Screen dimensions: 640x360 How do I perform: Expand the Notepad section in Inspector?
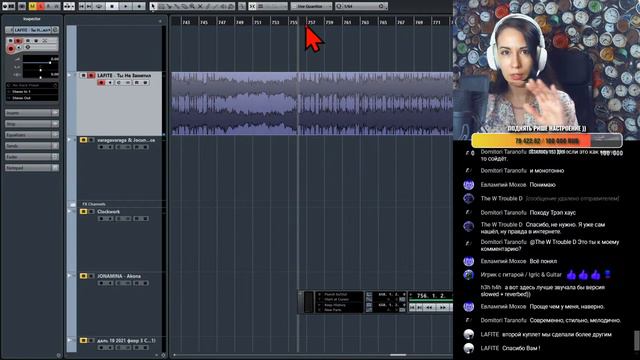pos(32,168)
